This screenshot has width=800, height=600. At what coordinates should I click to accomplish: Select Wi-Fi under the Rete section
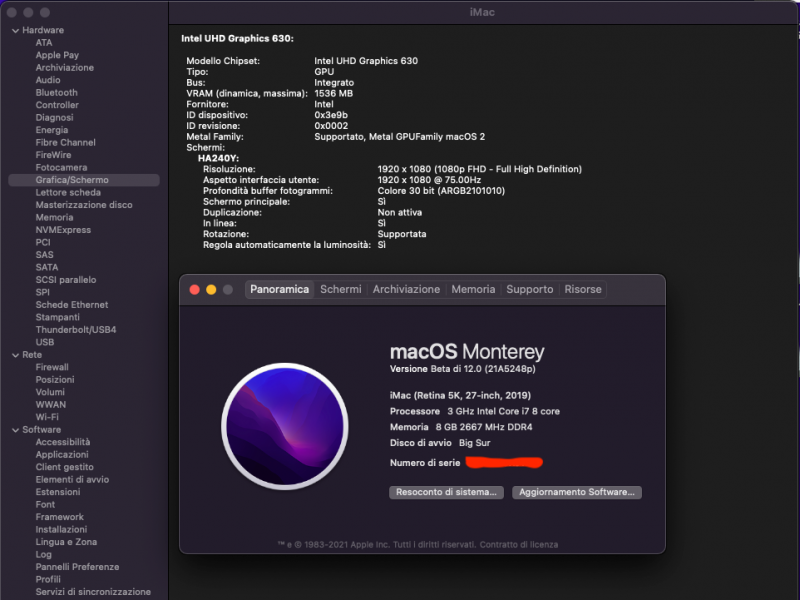pyautogui.click(x=47, y=417)
